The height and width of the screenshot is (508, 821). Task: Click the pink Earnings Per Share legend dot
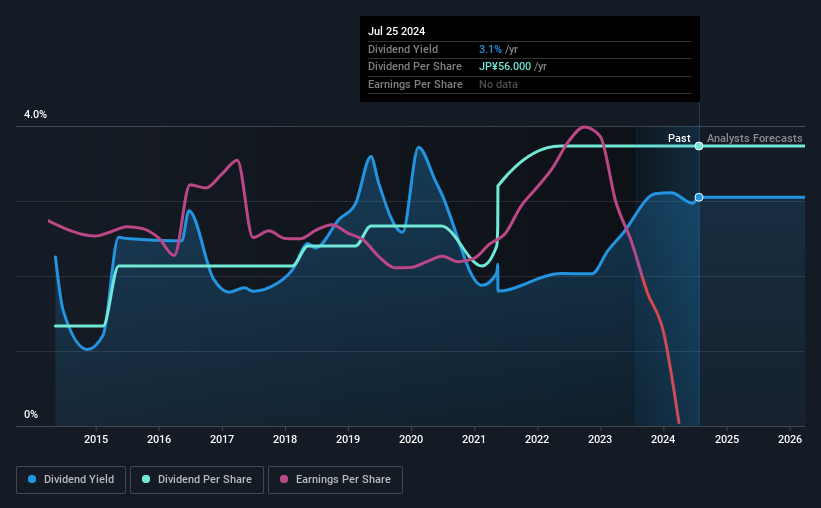point(284,479)
